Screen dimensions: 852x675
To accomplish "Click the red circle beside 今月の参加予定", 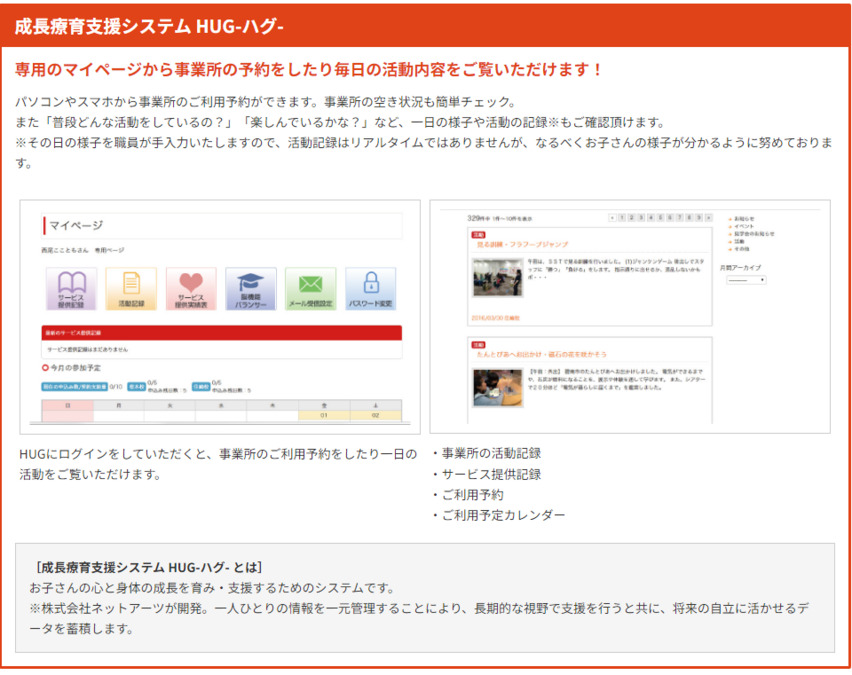I will 45,368.
